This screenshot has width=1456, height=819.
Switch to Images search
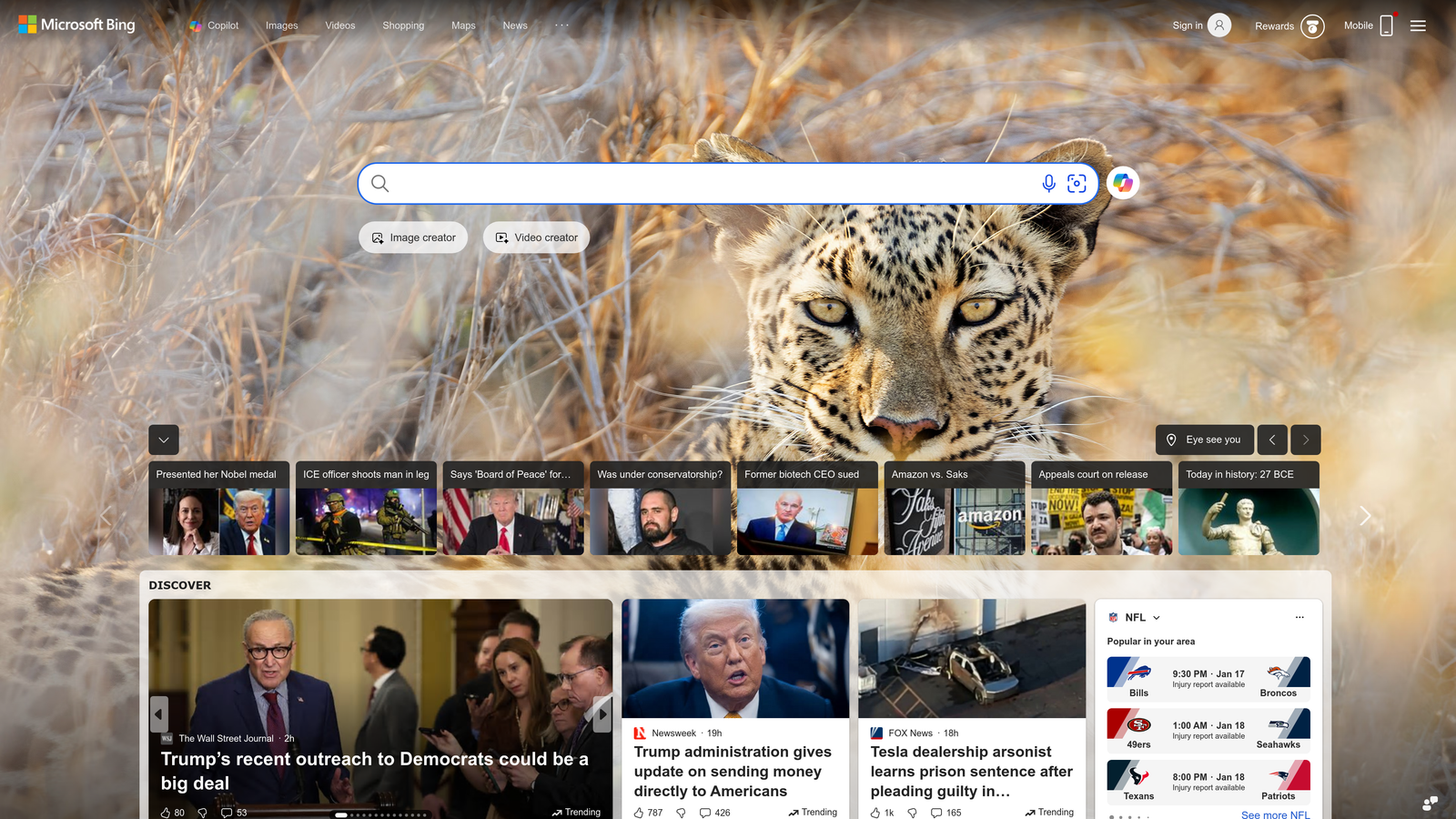point(280,25)
